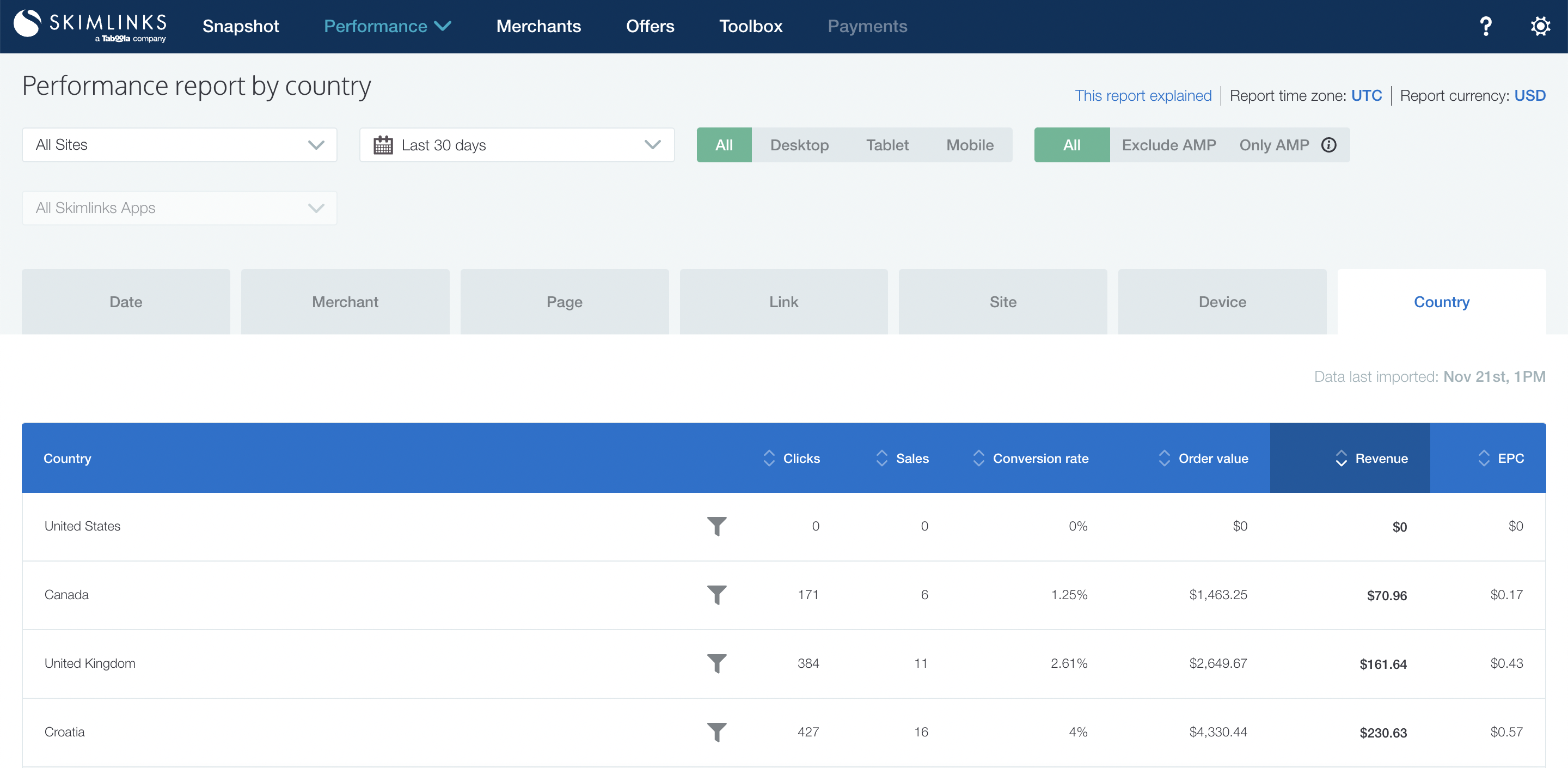This screenshot has height=768, width=1568.
Task: Sort by Sales arrows icon
Action: coord(881,459)
